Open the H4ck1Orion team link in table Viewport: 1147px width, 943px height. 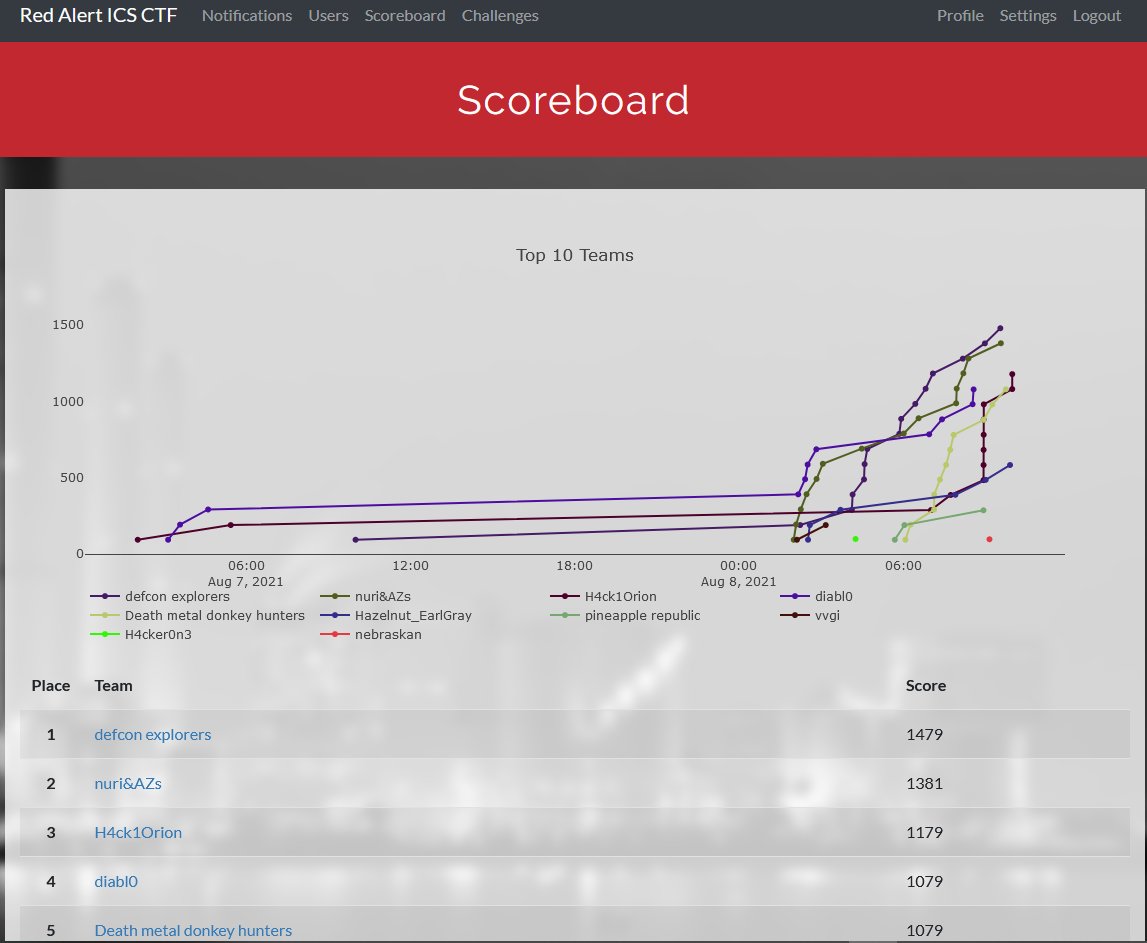click(x=138, y=833)
